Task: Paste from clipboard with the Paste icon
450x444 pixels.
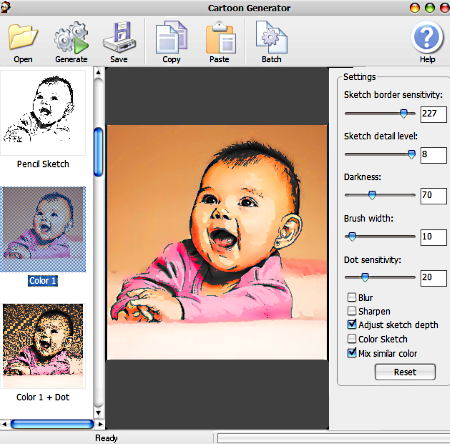Action: (x=220, y=37)
